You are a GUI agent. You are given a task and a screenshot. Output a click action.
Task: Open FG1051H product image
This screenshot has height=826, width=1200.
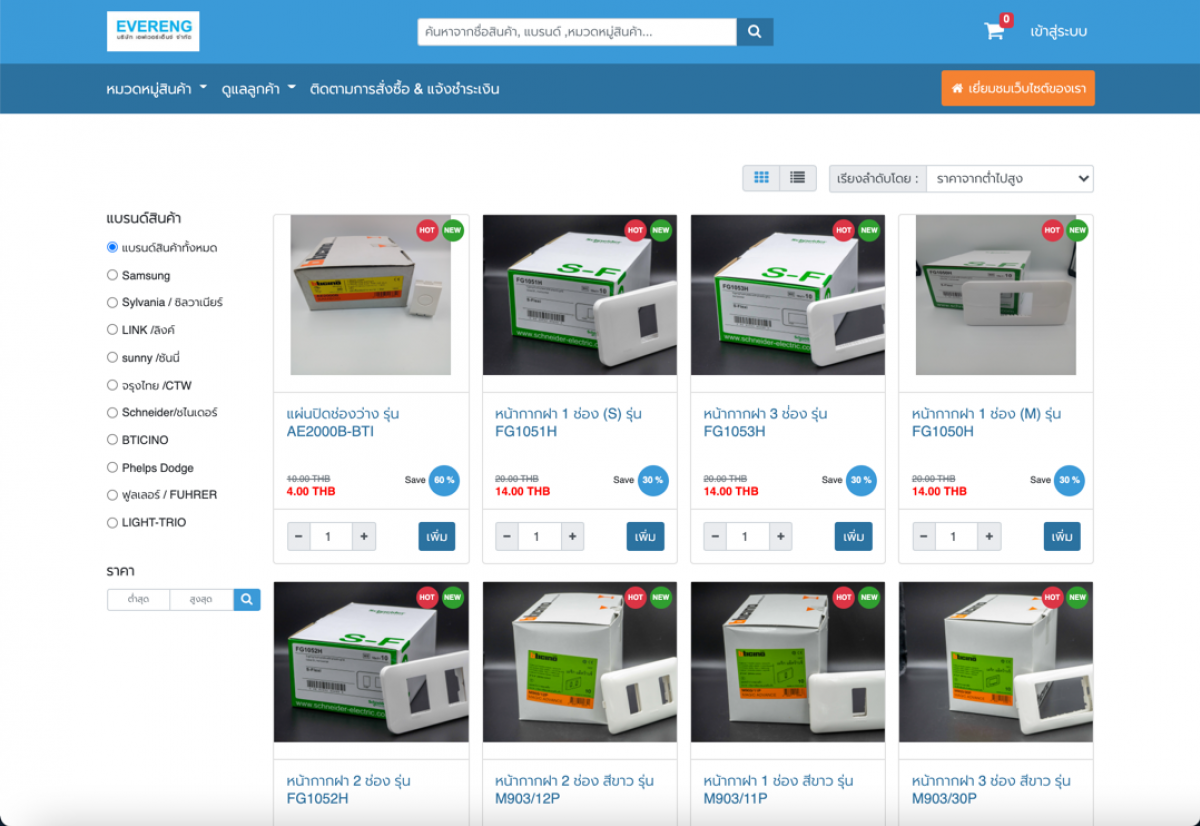(x=580, y=295)
